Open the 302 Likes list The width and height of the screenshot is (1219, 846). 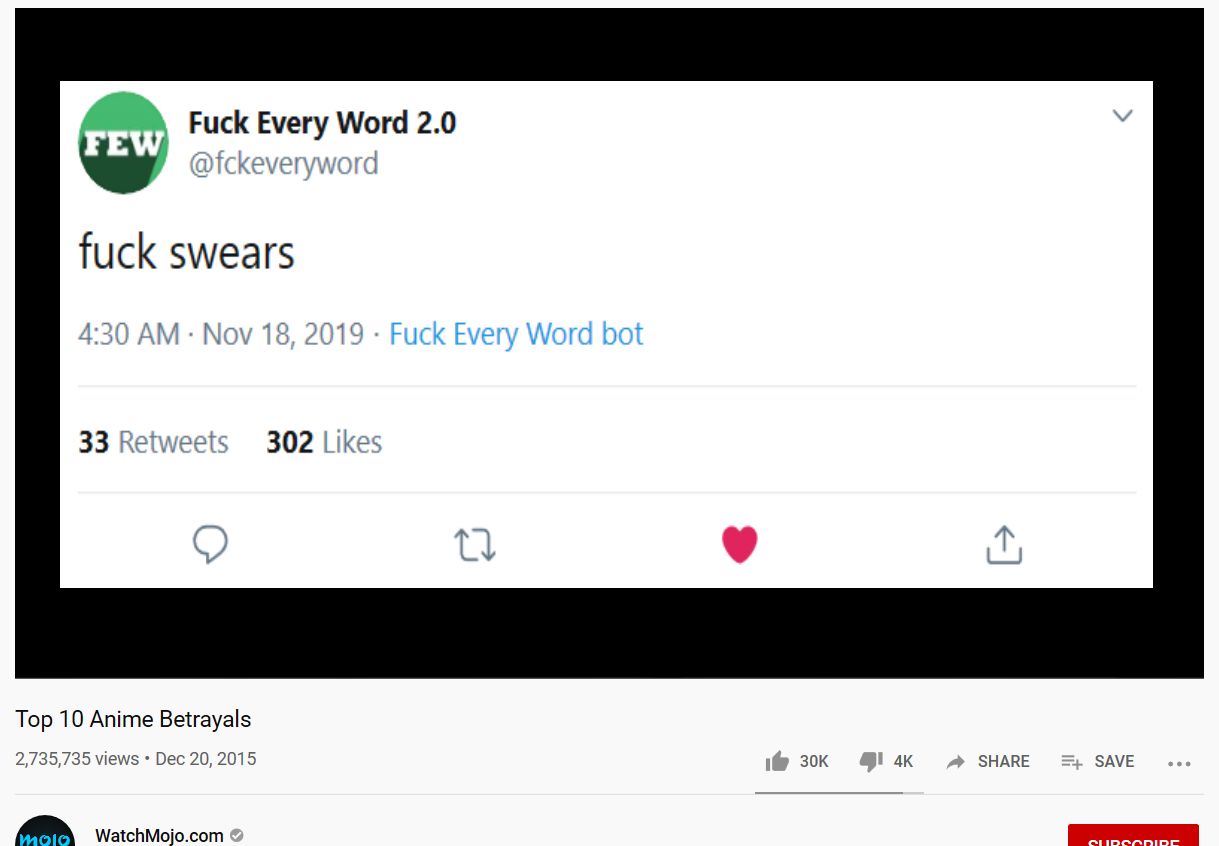click(323, 441)
